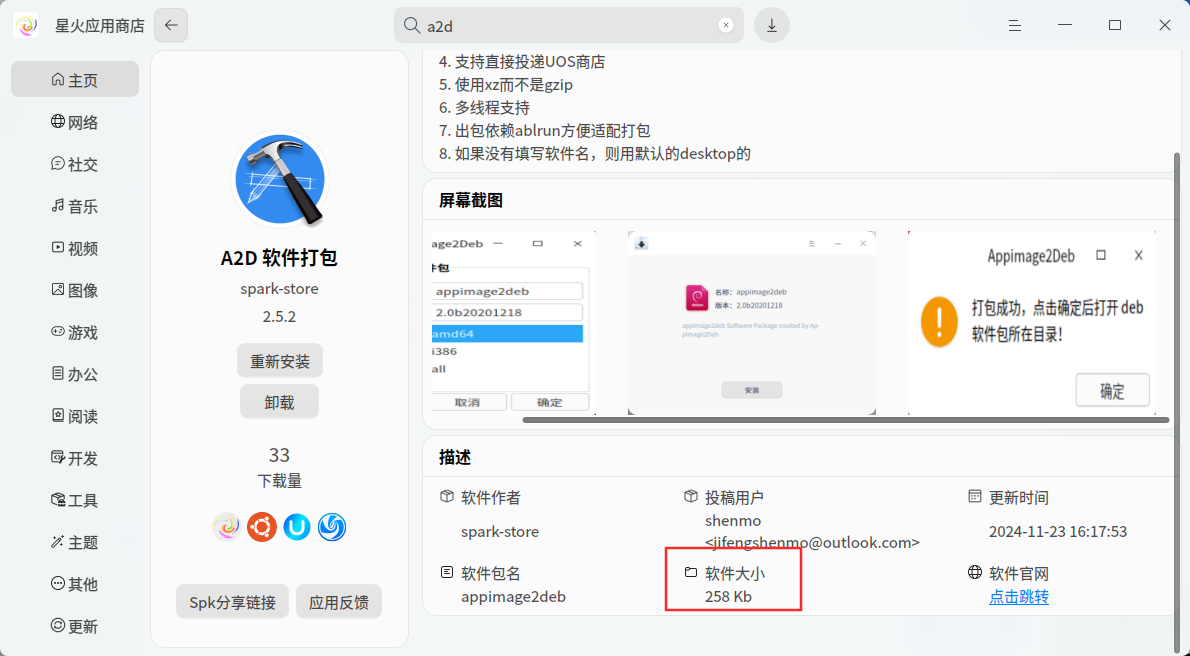Select version number 2.5.2
The height and width of the screenshot is (656, 1190).
click(279, 317)
